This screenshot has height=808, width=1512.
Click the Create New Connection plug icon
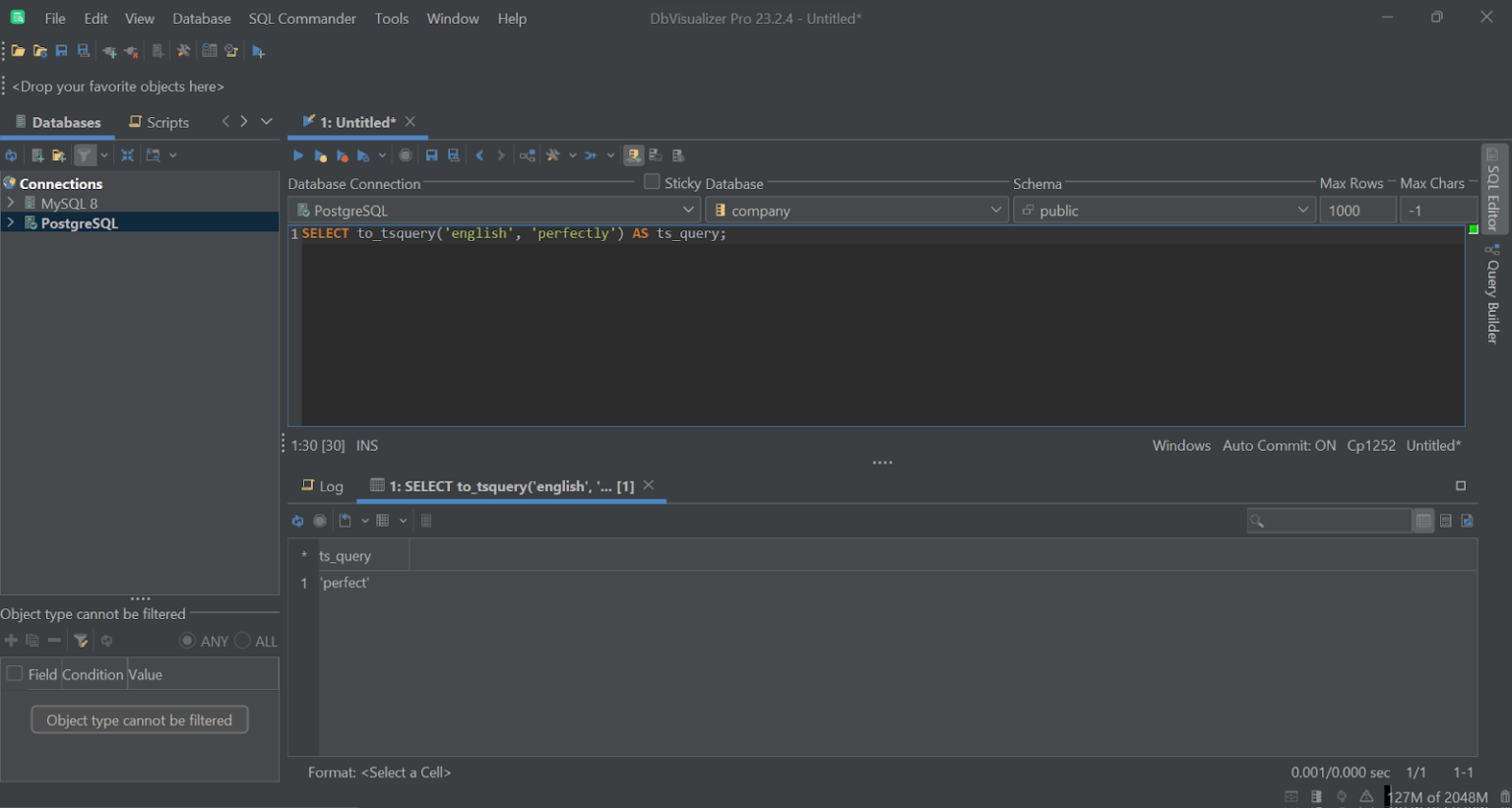click(x=109, y=50)
